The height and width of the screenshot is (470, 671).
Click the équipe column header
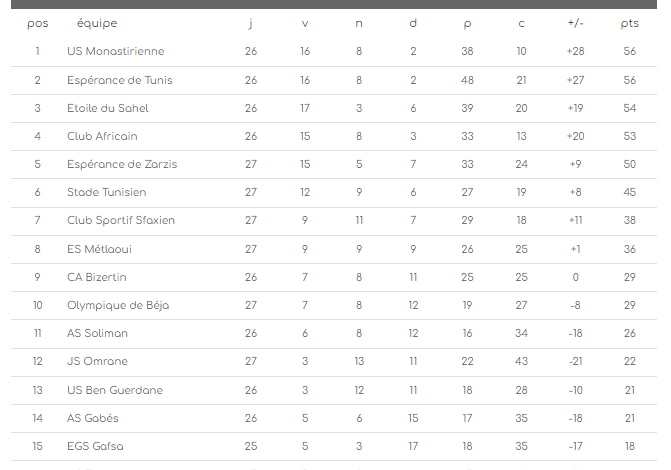click(x=96, y=23)
